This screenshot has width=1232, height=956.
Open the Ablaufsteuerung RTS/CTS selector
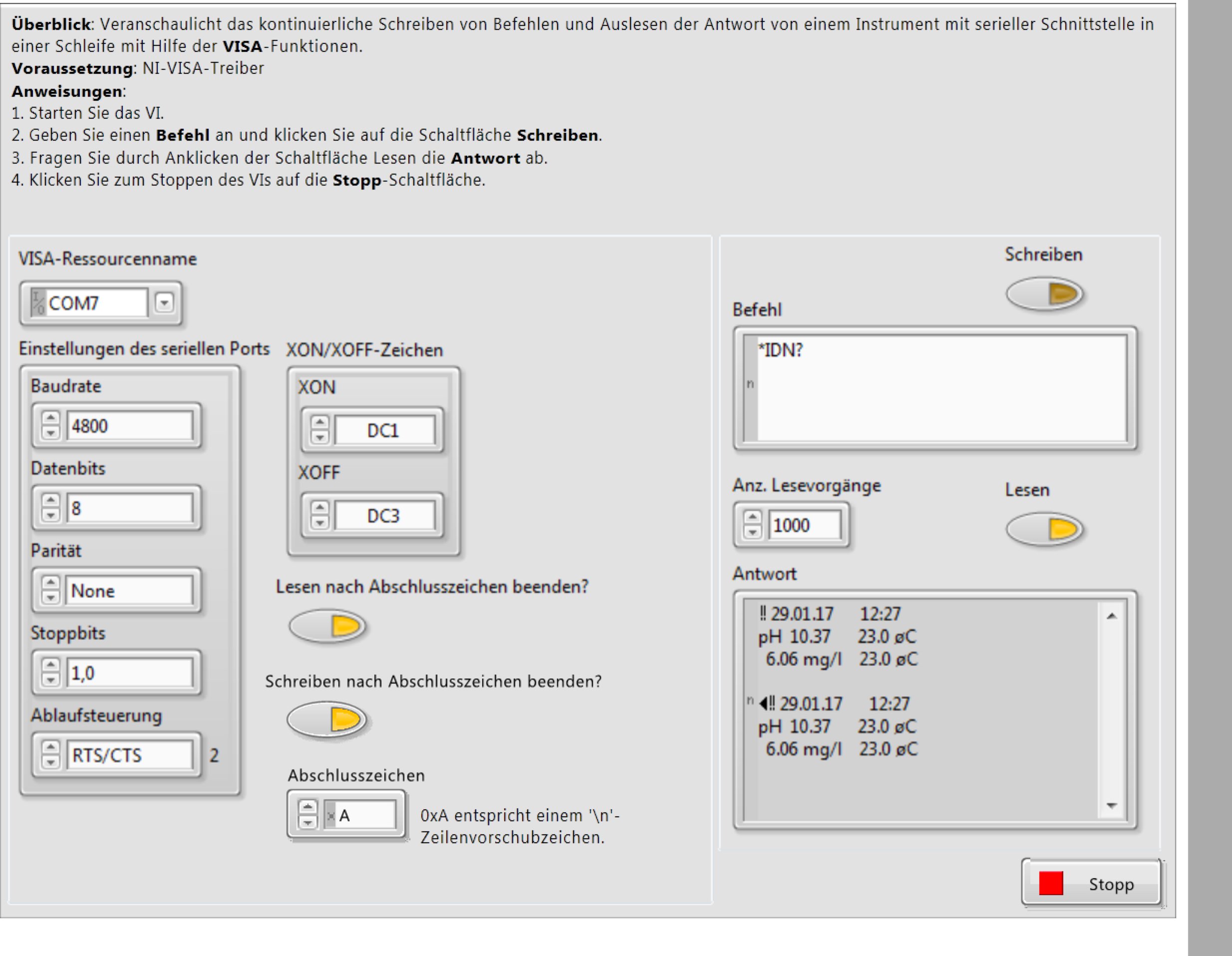[129, 755]
